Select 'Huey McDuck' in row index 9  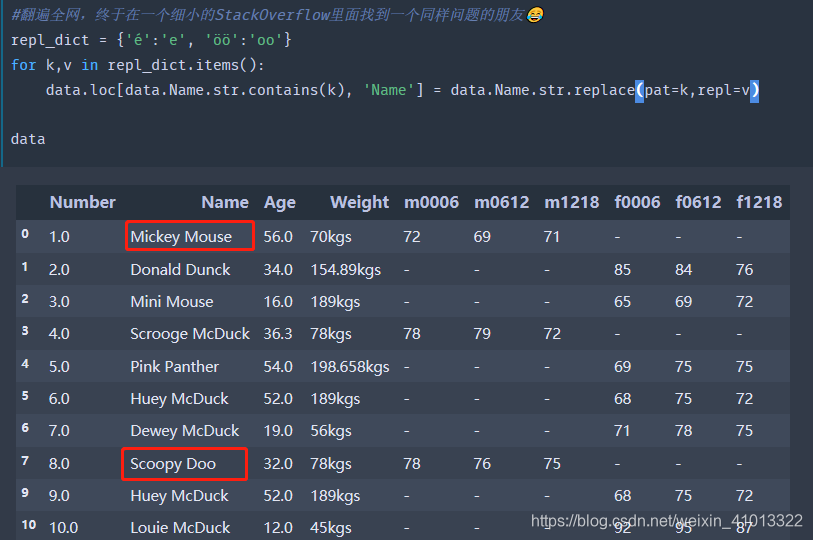179,496
